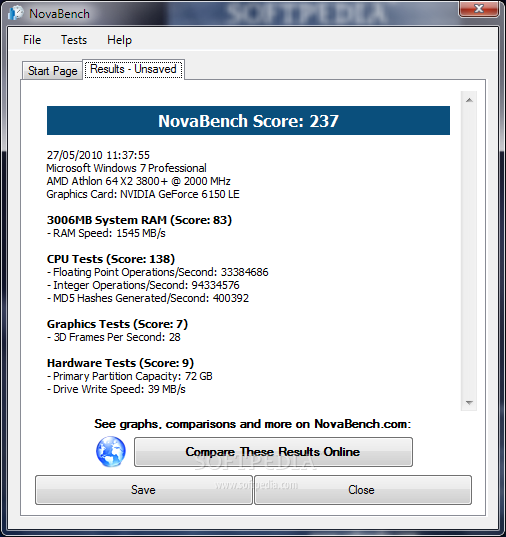Click Primary Partition Capacity: 72 GB
The height and width of the screenshot is (537, 506).
[129, 376]
